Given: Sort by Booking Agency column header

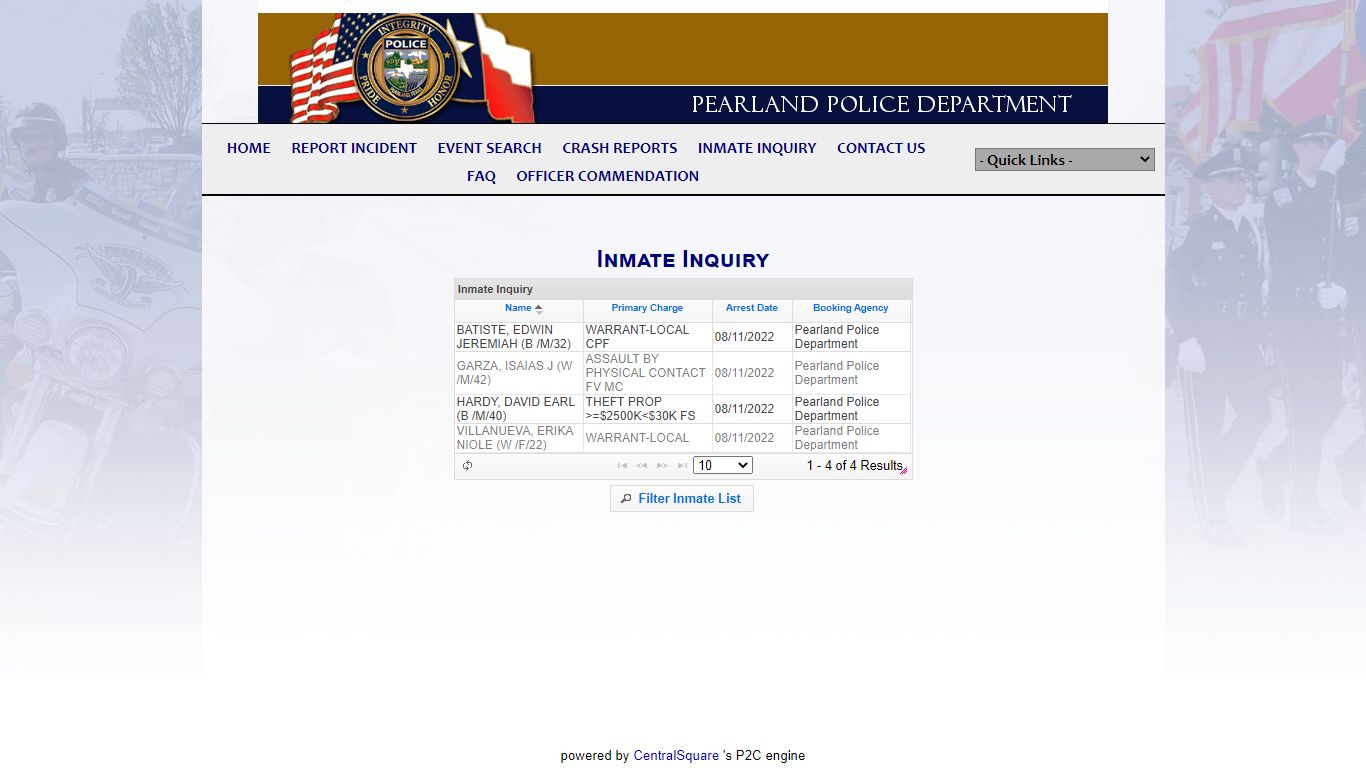Looking at the screenshot, I should click(850, 308).
